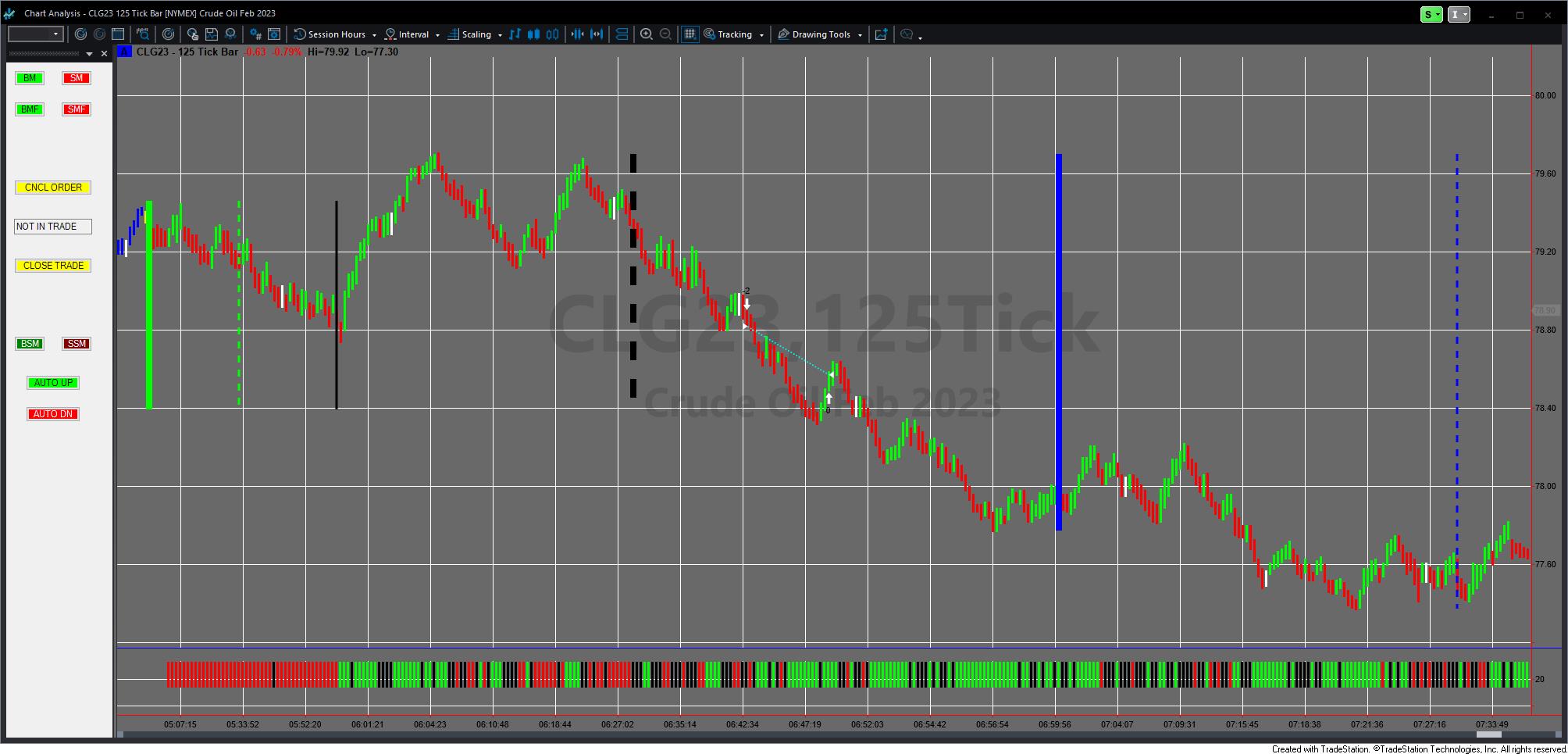Click the candlestick chart style icon

pyautogui.click(x=534, y=34)
